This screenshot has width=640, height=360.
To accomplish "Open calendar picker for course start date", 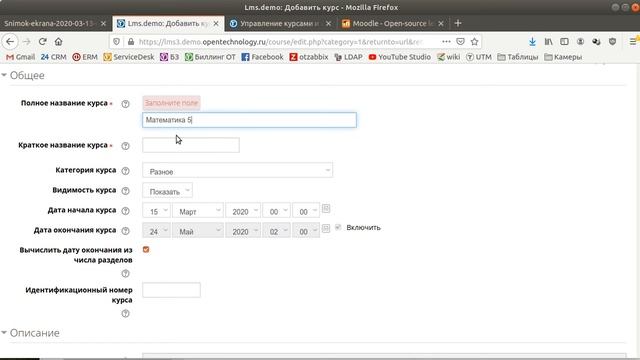I will (326, 209).
